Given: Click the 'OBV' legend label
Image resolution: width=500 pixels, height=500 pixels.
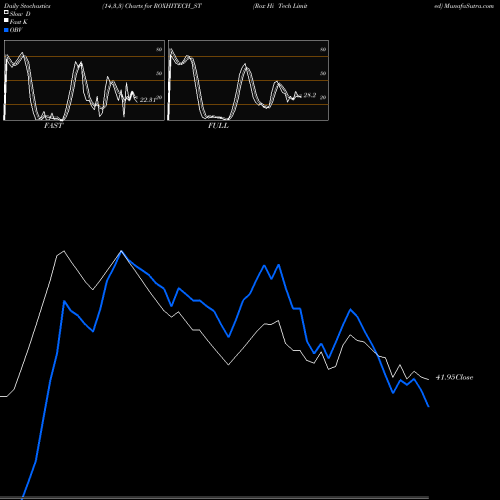Looking at the screenshot, I should pos(16,30).
